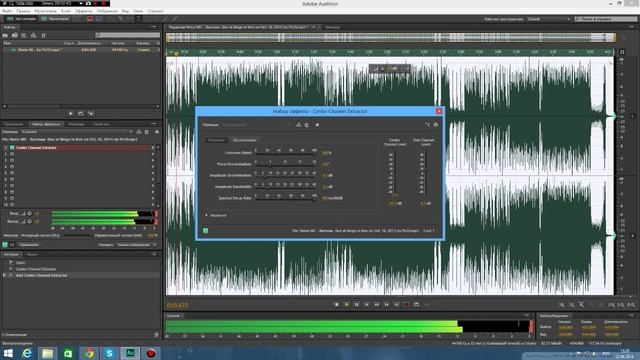Open the Файл menu
The width and height of the screenshot is (640, 360).
(7, 11)
